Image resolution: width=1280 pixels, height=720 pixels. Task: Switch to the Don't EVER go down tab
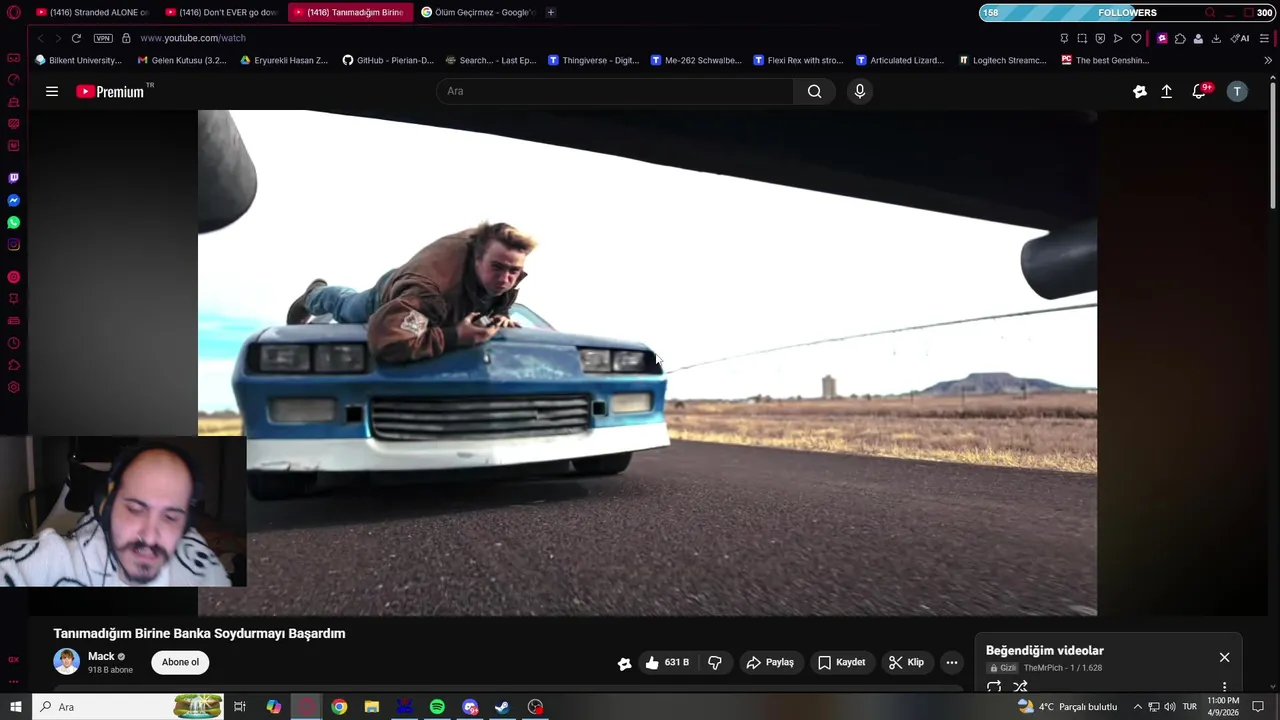click(222, 12)
